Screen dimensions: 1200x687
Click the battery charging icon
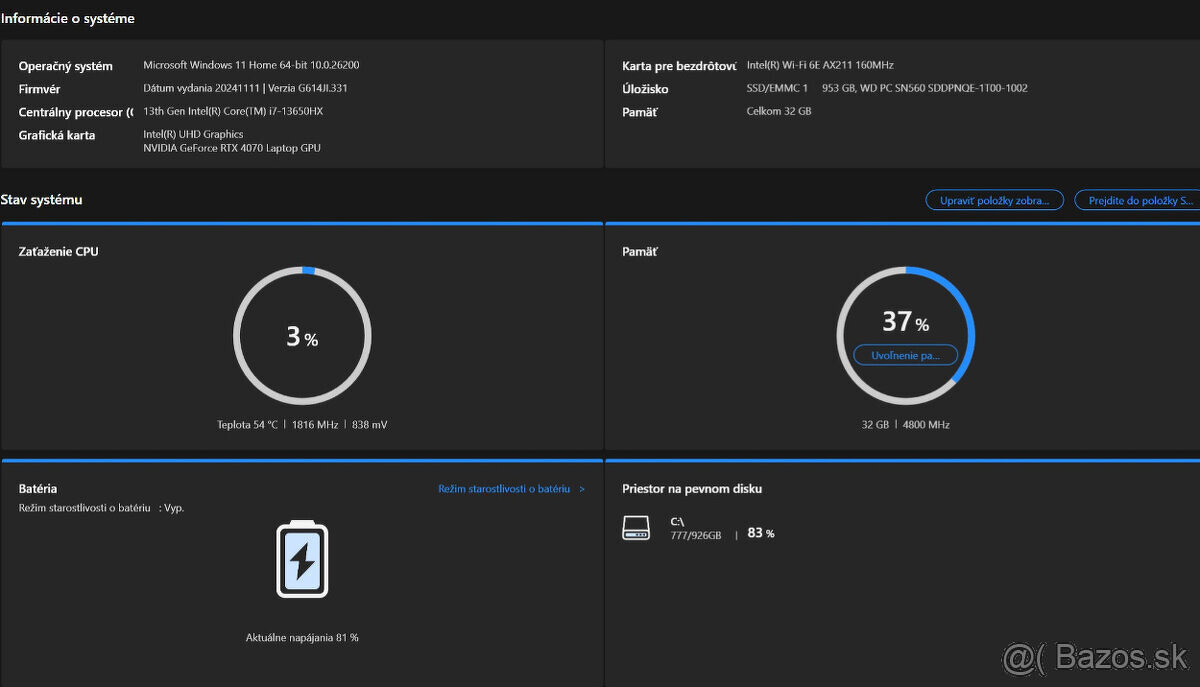[301, 560]
